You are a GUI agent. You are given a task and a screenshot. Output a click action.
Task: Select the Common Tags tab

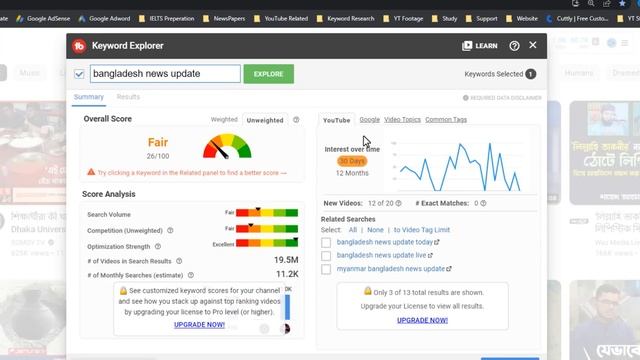coord(446,120)
